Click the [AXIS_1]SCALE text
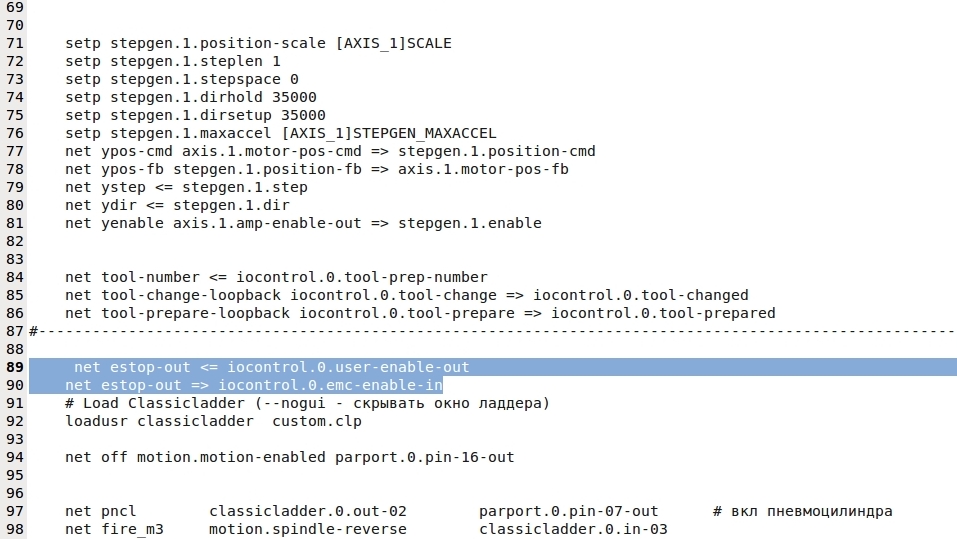The width and height of the screenshot is (957, 539). pyautogui.click(x=366, y=44)
